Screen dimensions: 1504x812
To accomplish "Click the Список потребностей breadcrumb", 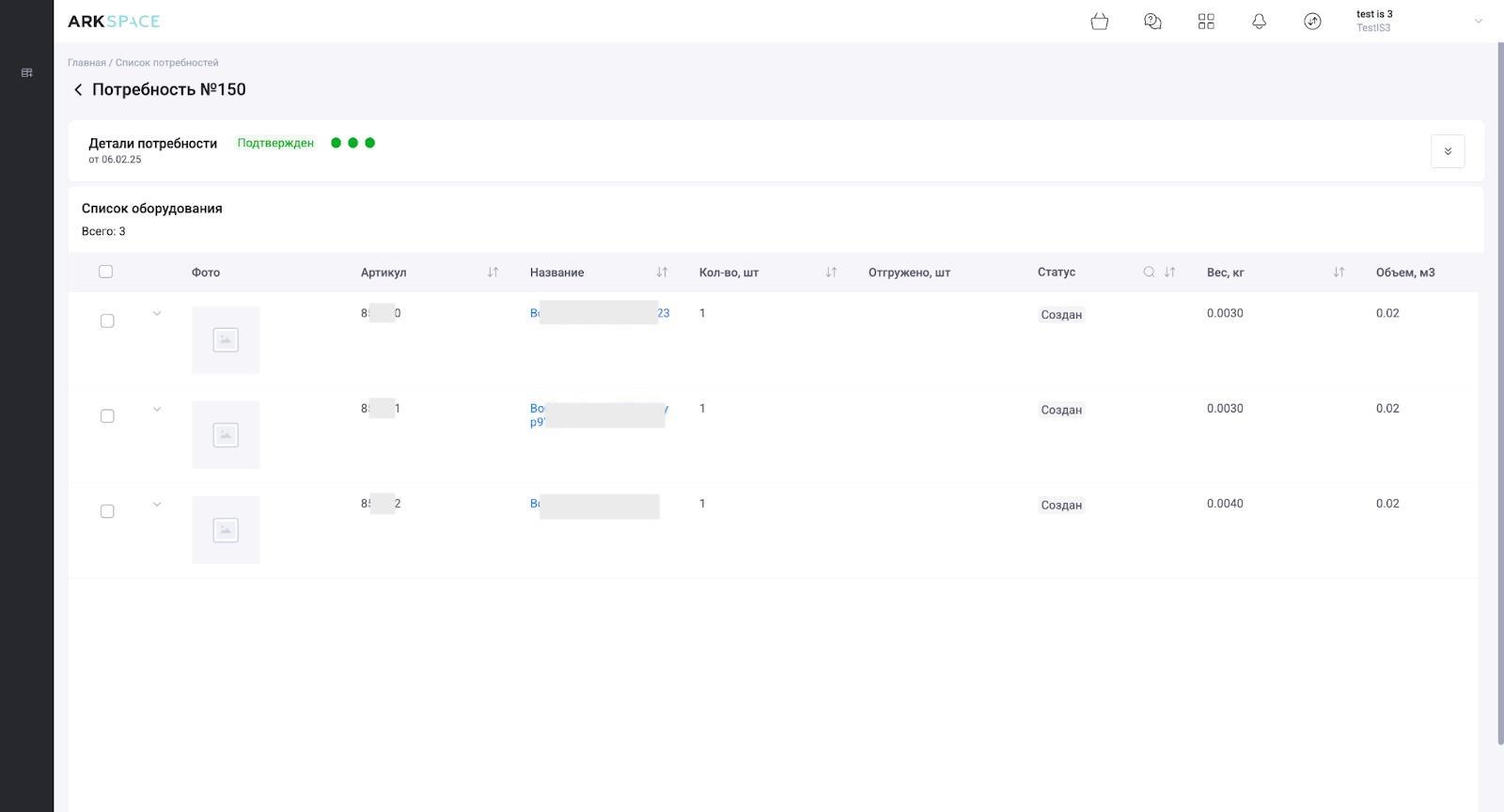I will [166, 63].
